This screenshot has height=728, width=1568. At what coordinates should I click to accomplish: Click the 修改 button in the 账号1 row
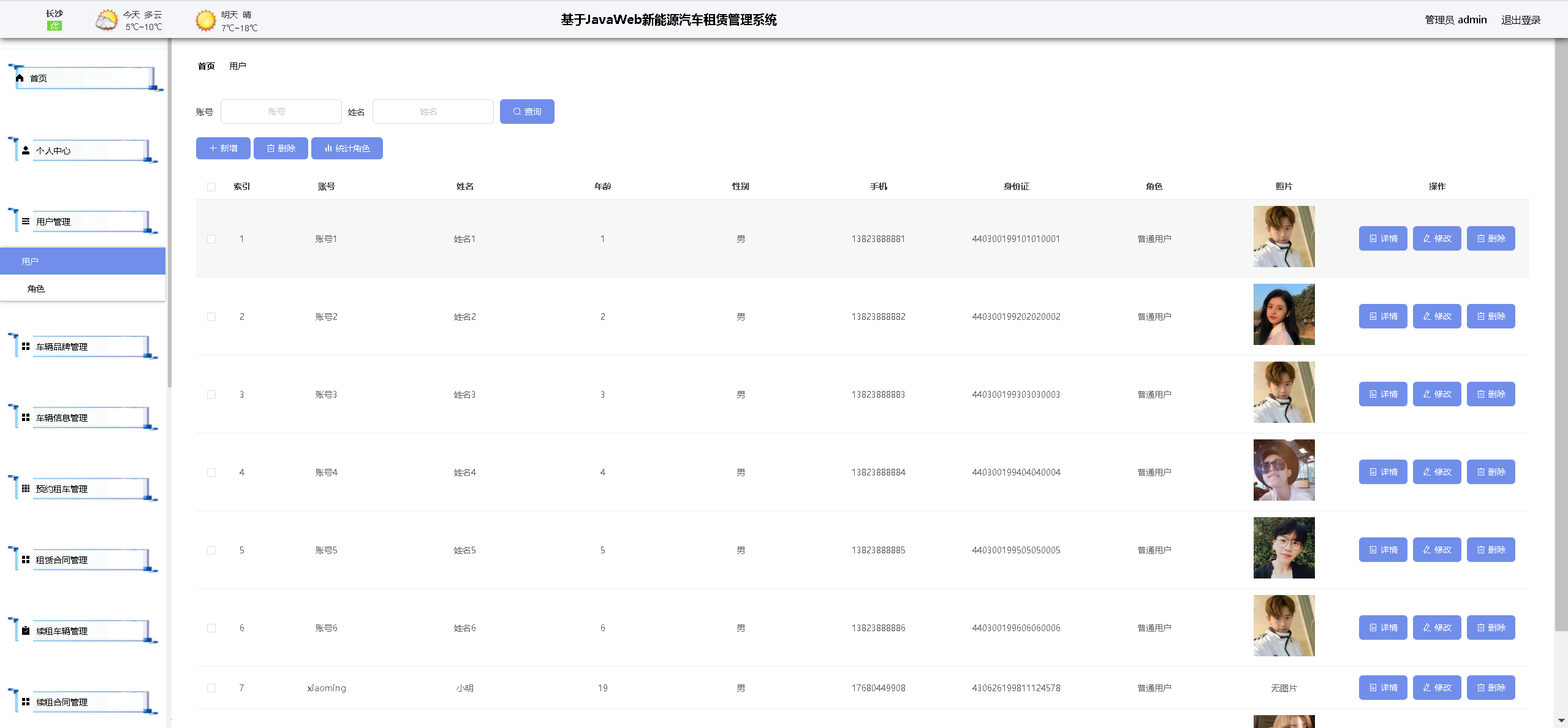pyautogui.click(x=1437, y=238)
